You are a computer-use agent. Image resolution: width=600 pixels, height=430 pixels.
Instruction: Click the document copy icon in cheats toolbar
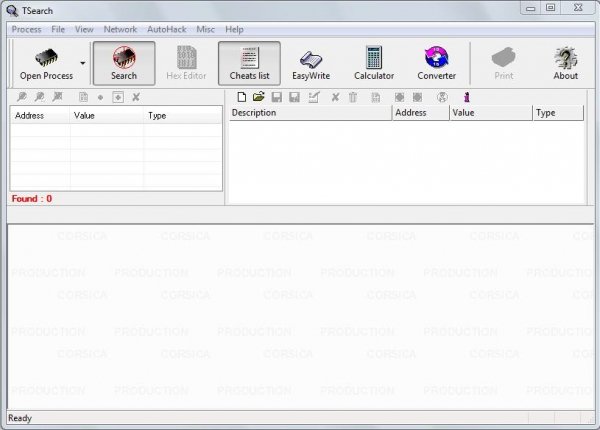click(376, 98)
